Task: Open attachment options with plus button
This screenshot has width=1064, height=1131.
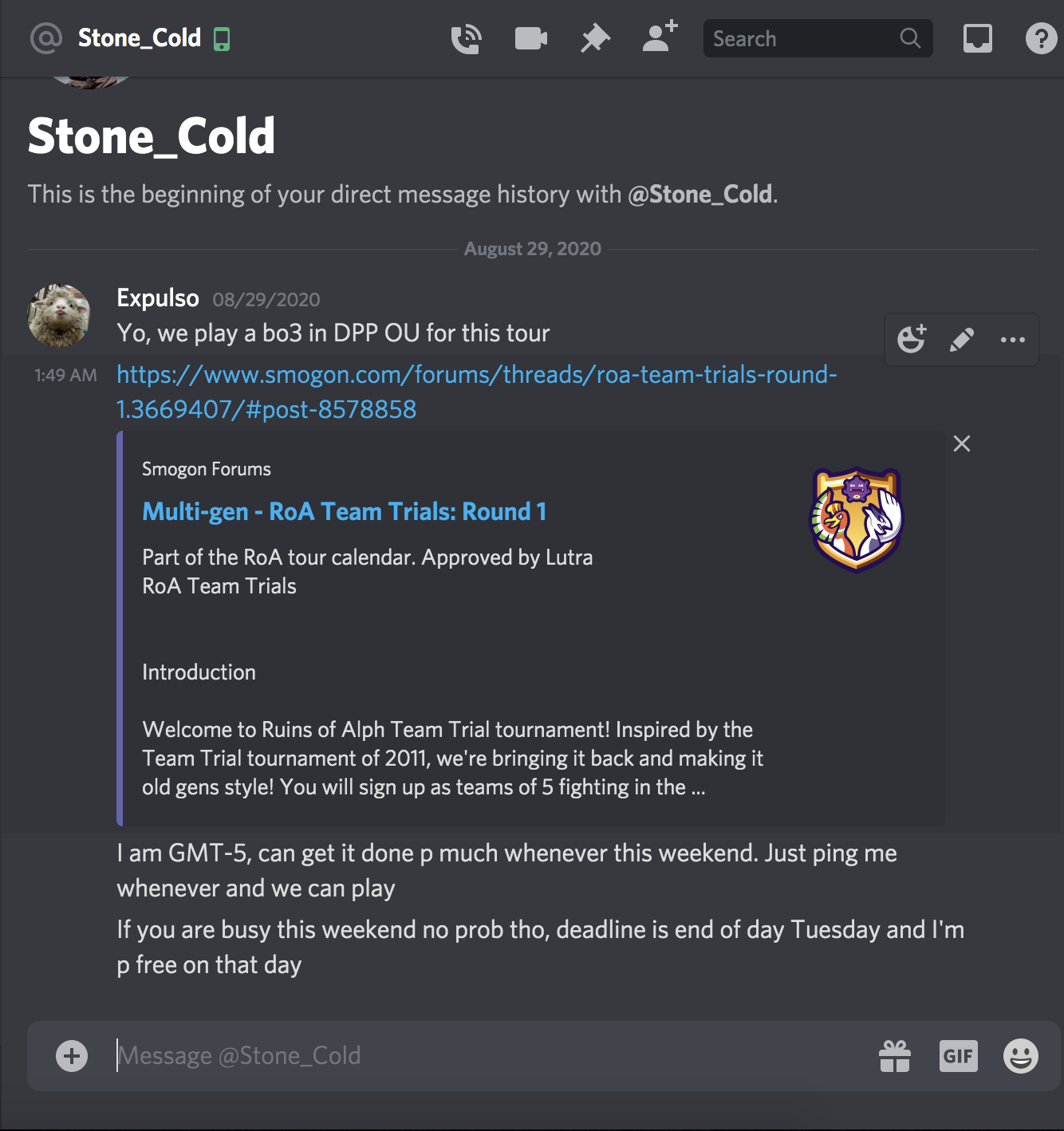Action: coord(71,1055)
